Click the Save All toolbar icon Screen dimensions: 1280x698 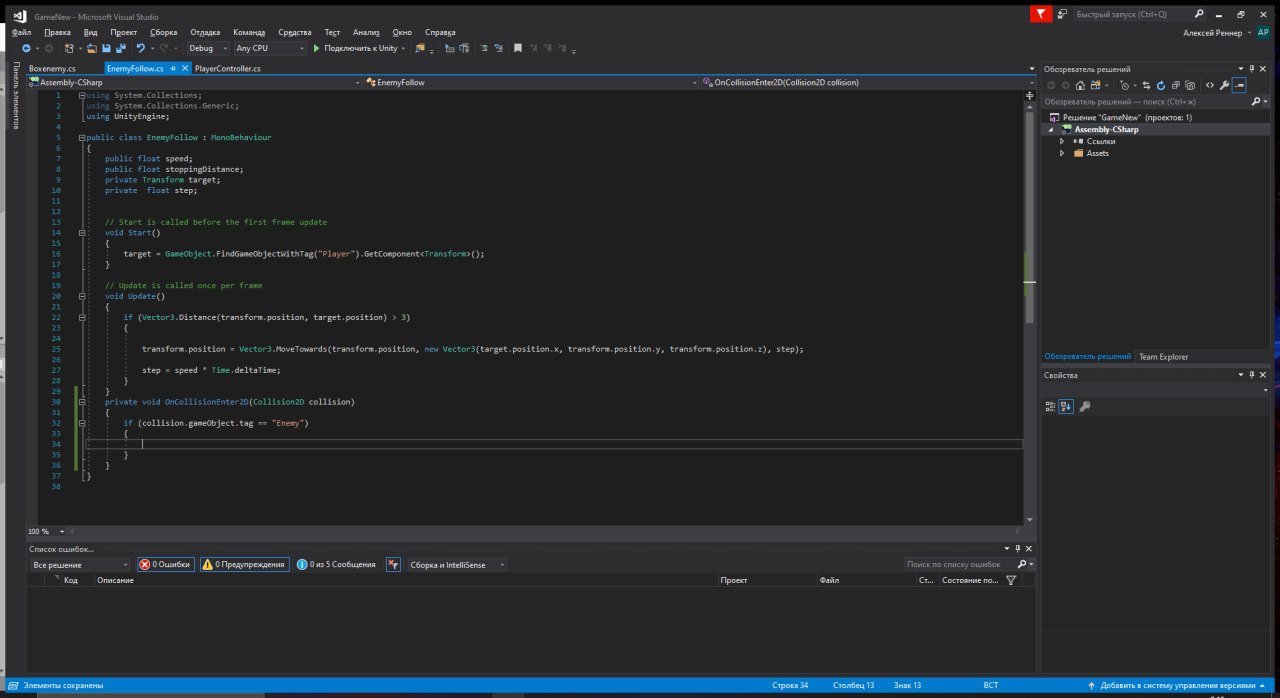(120, 48)
